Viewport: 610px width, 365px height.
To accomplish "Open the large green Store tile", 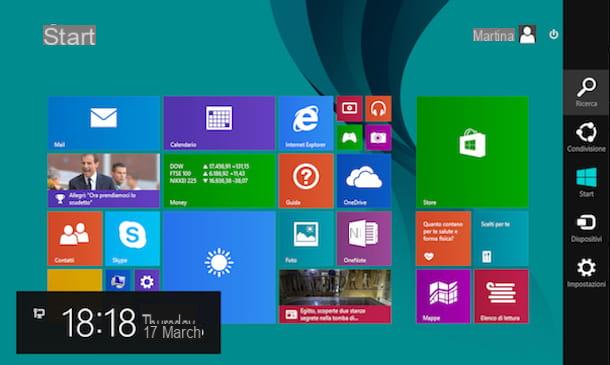I will 472,152.
